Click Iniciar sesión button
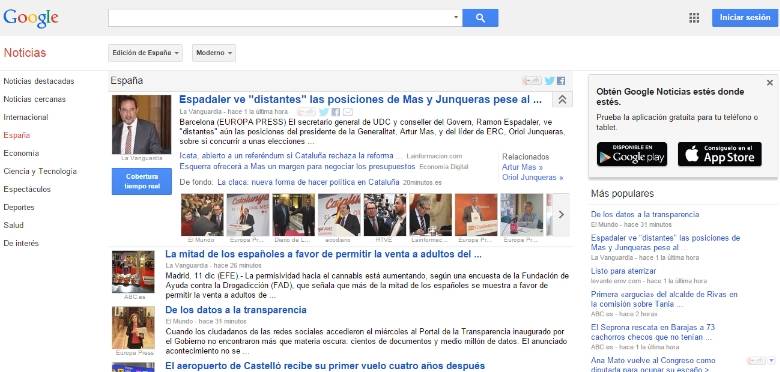This screenshot has width=780, height=372. [745, 17]
